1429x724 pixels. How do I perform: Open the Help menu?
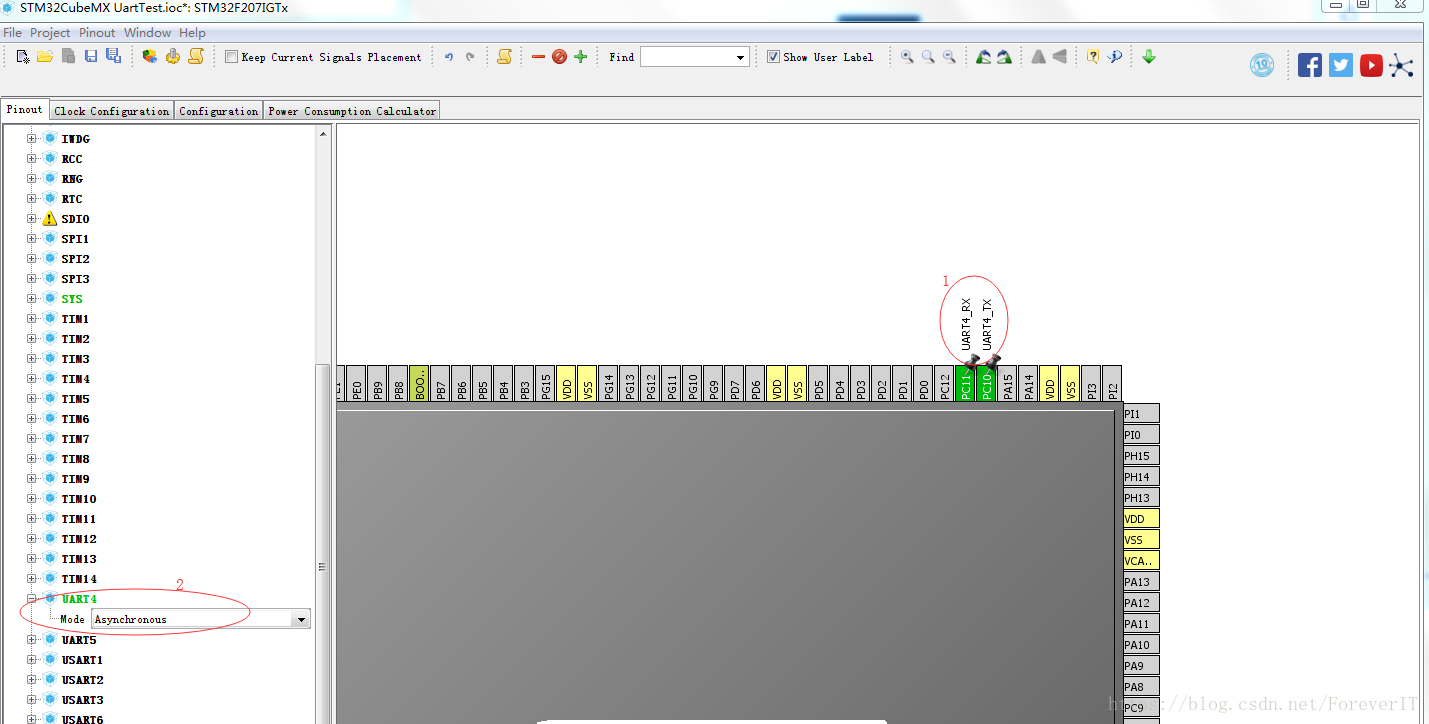[192, 33]
